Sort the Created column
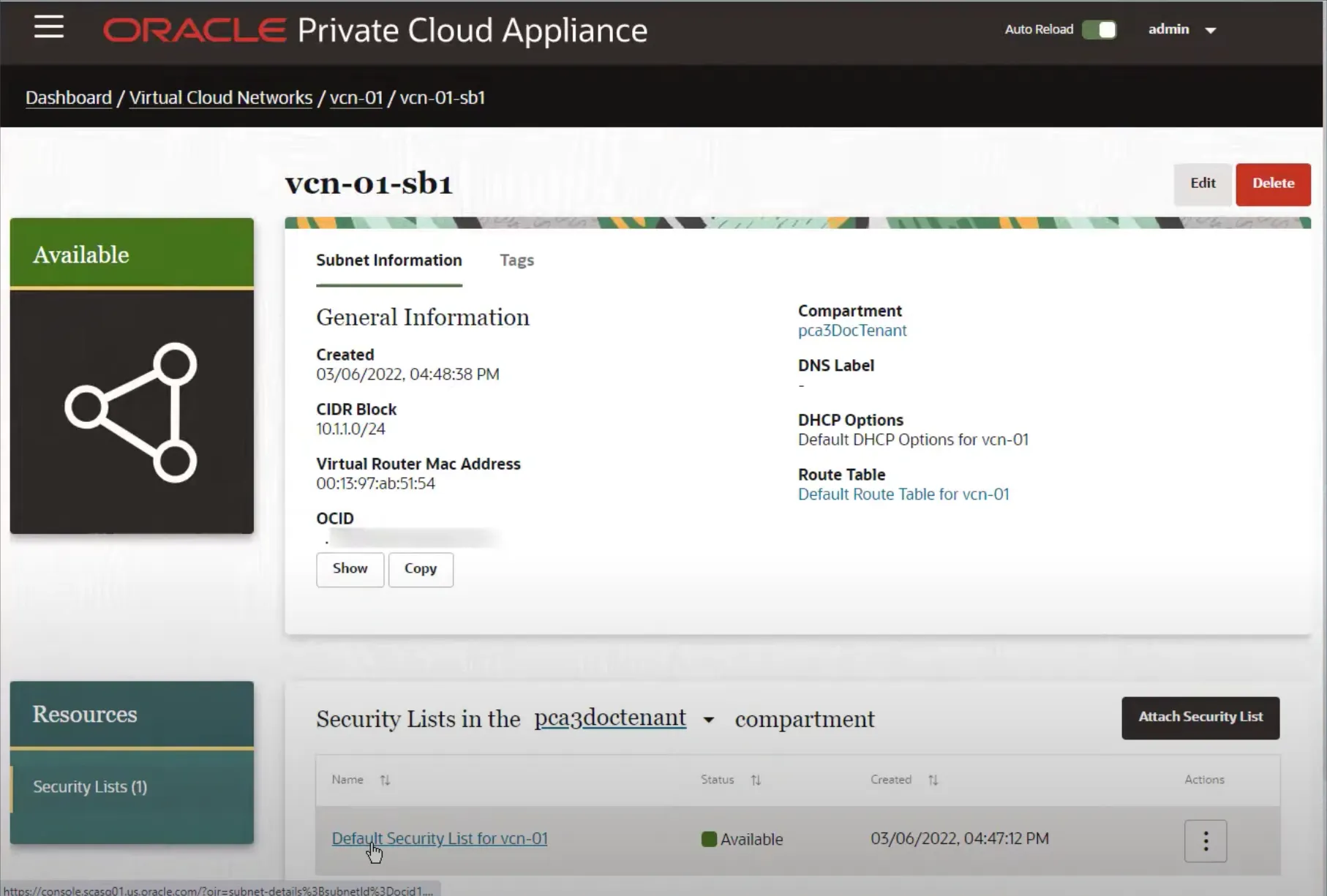1327x896 pixels. 933,780
